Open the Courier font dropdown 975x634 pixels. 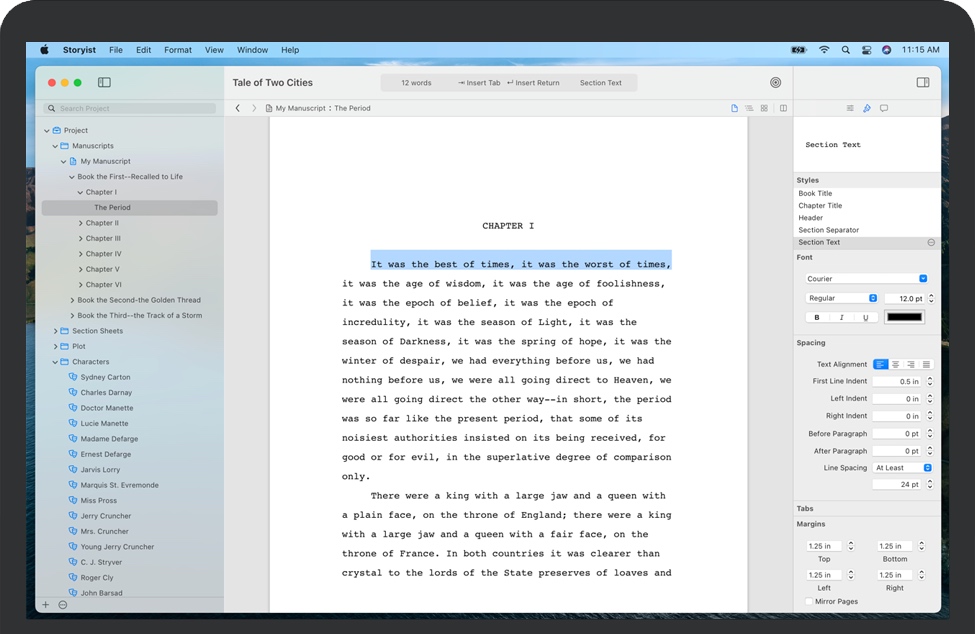click(866, 279)
